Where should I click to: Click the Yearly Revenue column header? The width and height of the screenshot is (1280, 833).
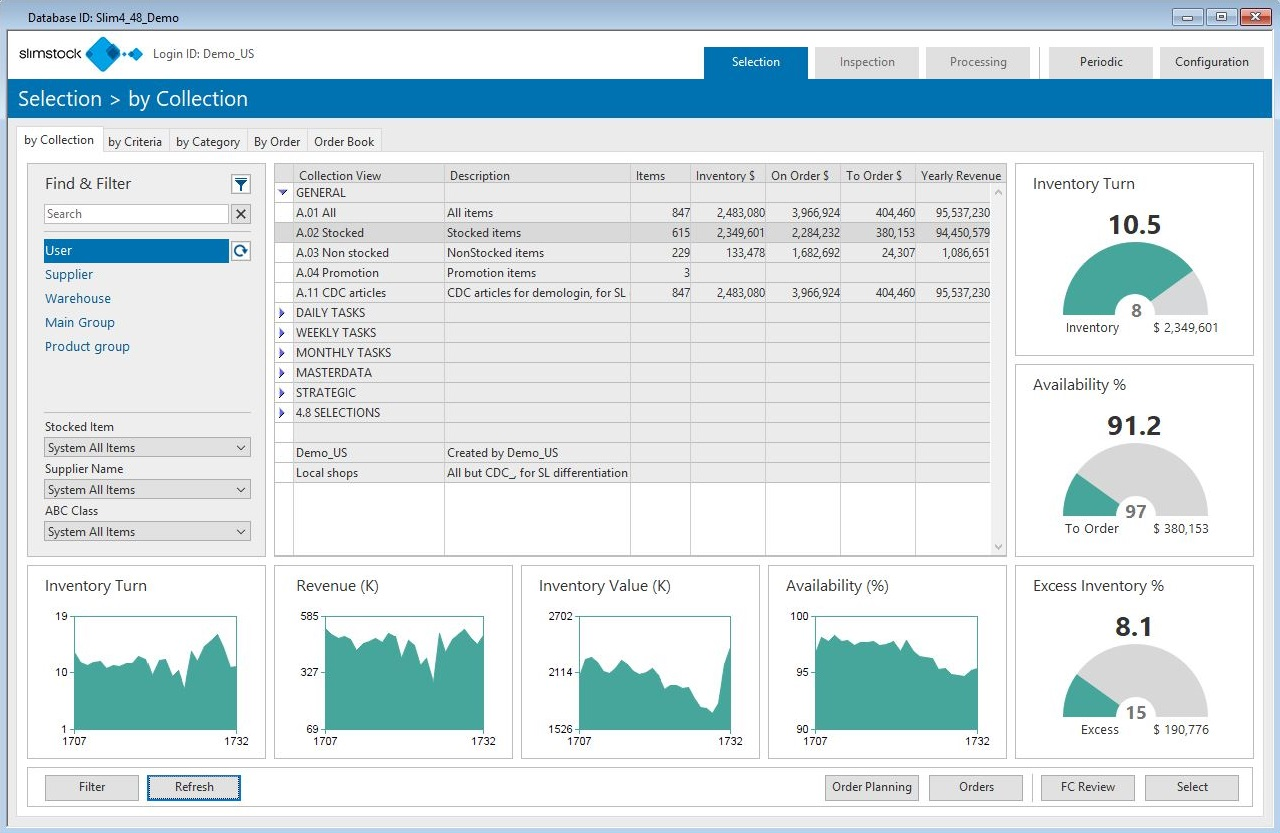(960, 176)
